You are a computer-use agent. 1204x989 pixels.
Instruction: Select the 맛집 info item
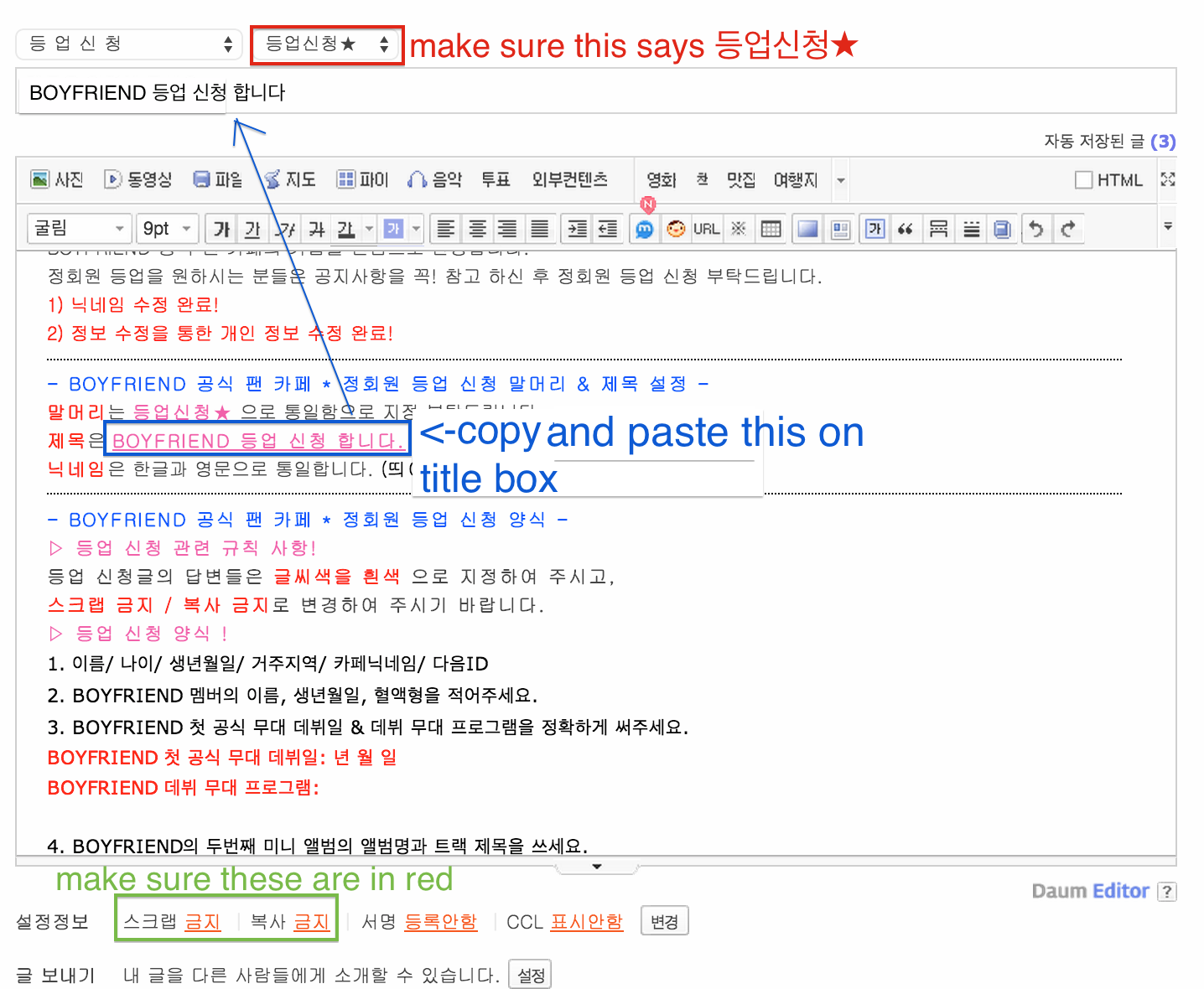[741, 179]
